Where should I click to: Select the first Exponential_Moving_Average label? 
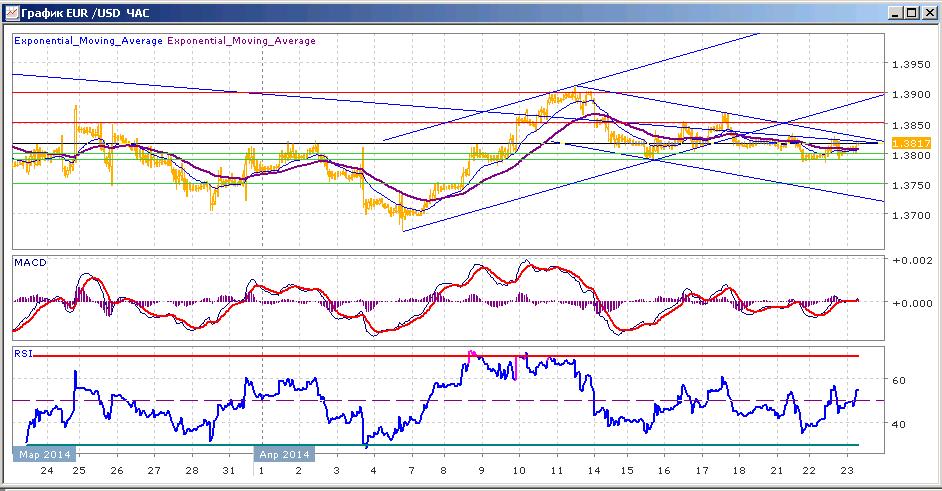[88, 41]
